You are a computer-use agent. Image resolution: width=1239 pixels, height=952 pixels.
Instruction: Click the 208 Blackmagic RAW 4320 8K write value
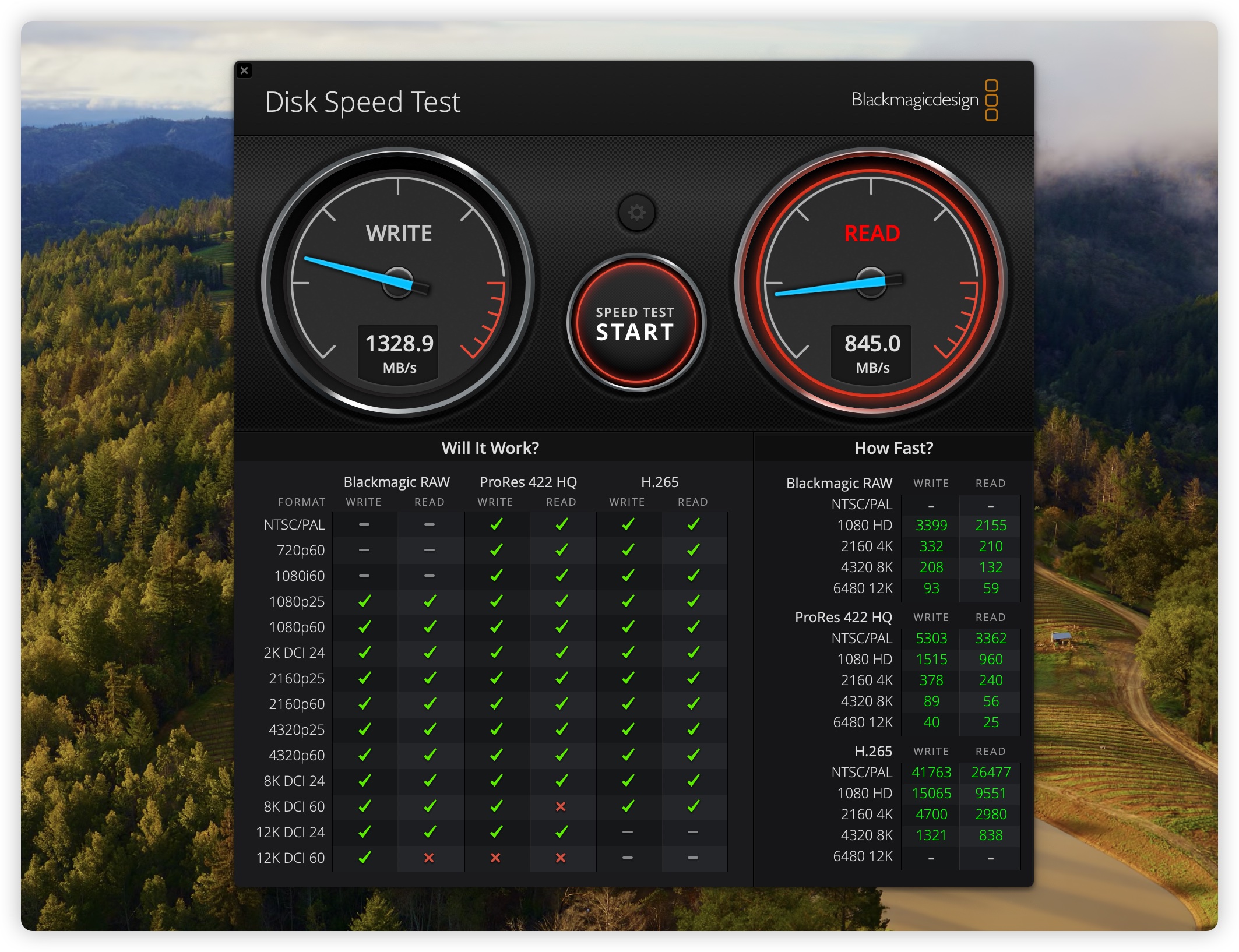pyautogui.click(x=931, y=567)
